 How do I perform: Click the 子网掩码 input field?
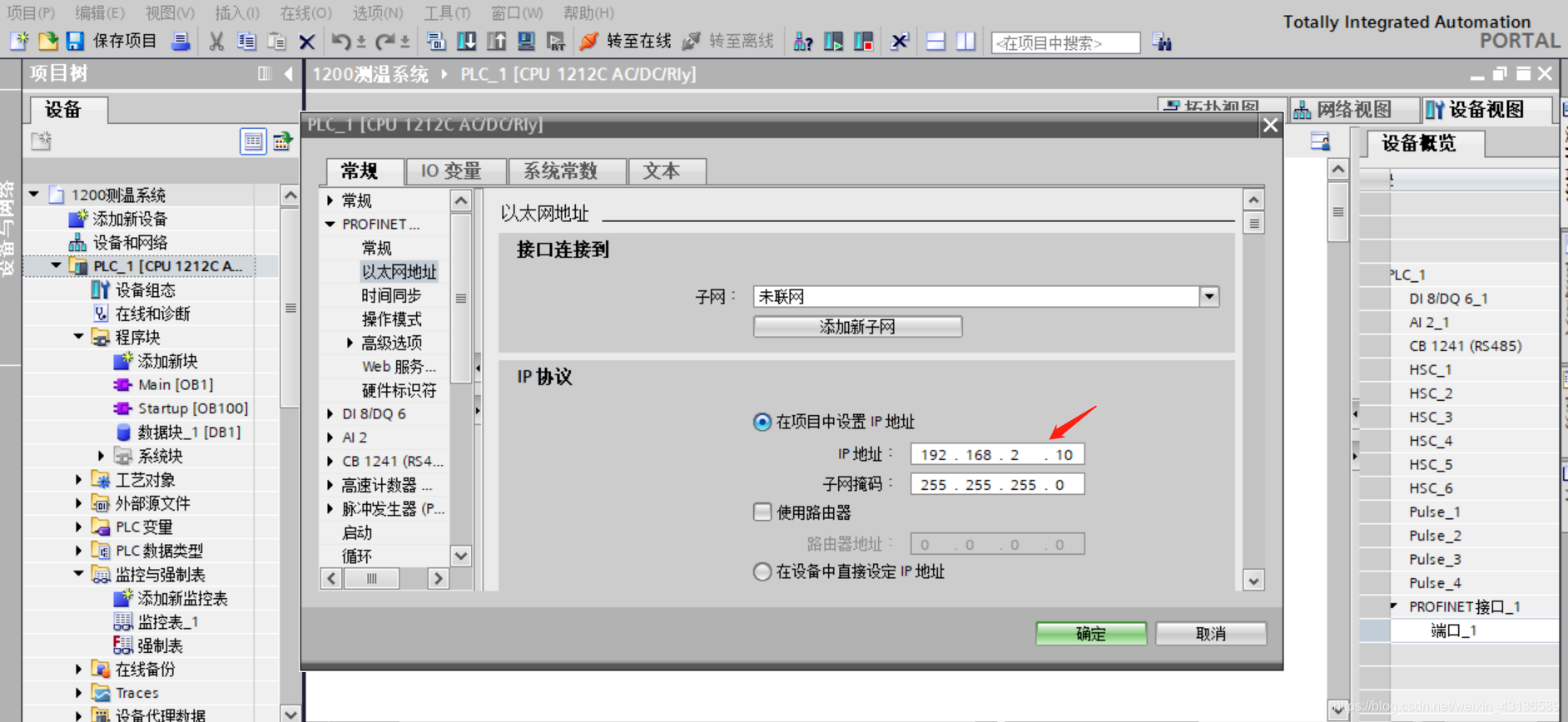pos(997,484)
